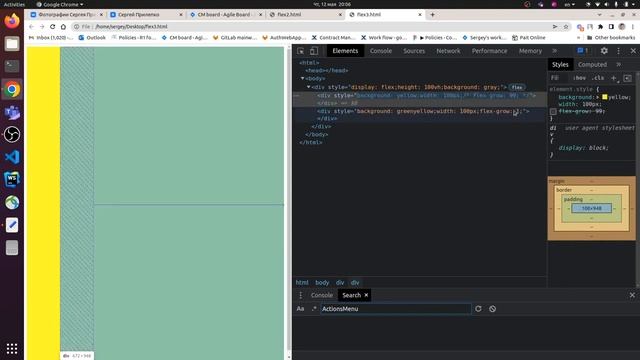Screen dimensions: 640x360
Task: Show more Styles sidebar tabs
Action: [619, 64]
